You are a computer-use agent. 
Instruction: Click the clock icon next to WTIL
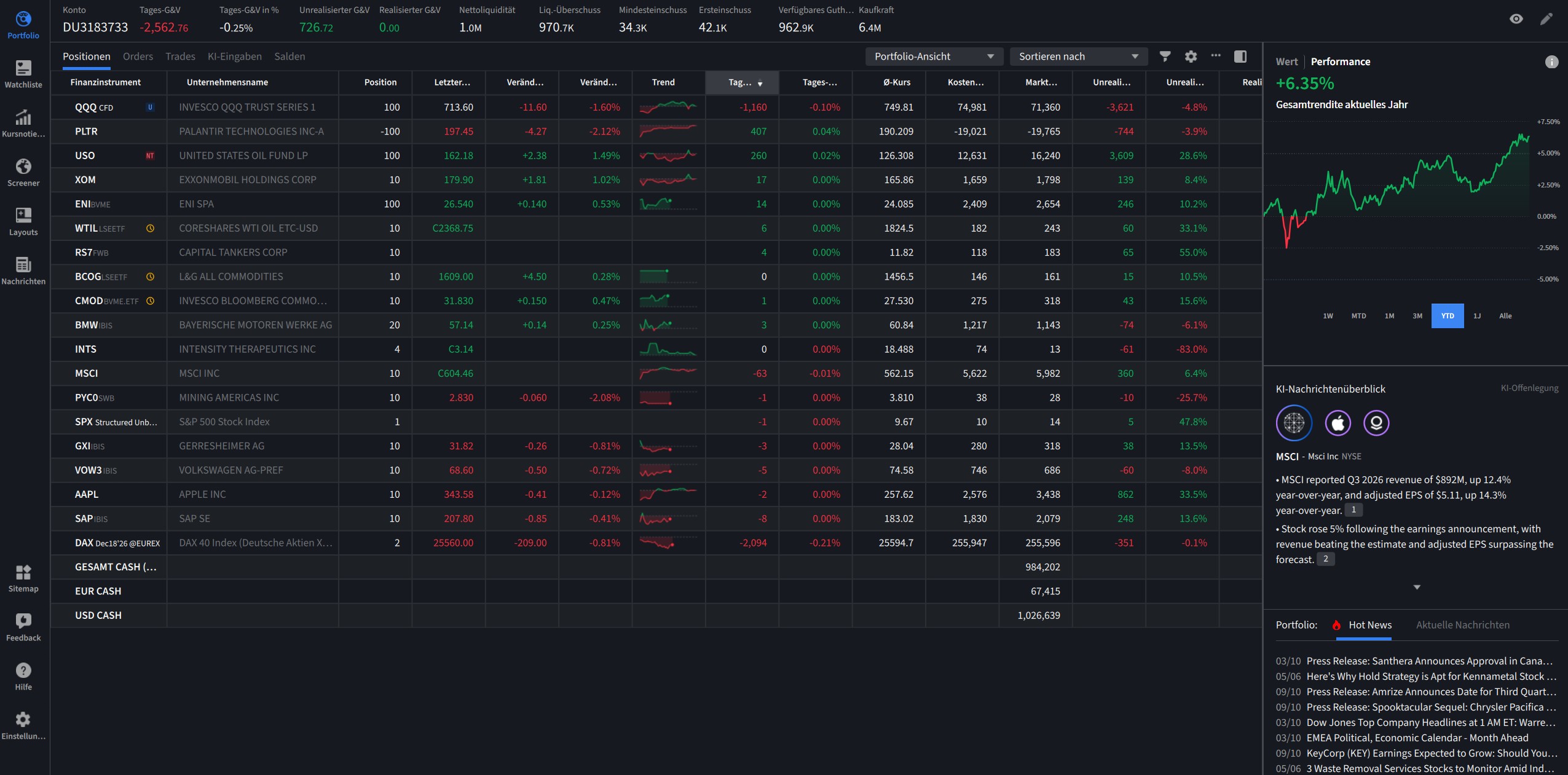150,229
